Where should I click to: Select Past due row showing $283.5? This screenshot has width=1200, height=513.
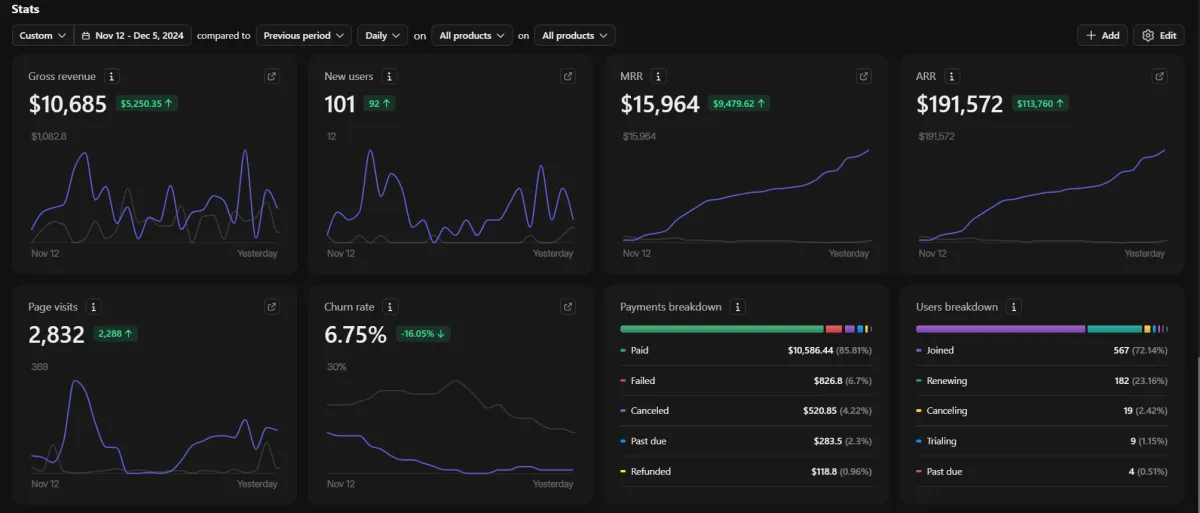tap(746, 441)
